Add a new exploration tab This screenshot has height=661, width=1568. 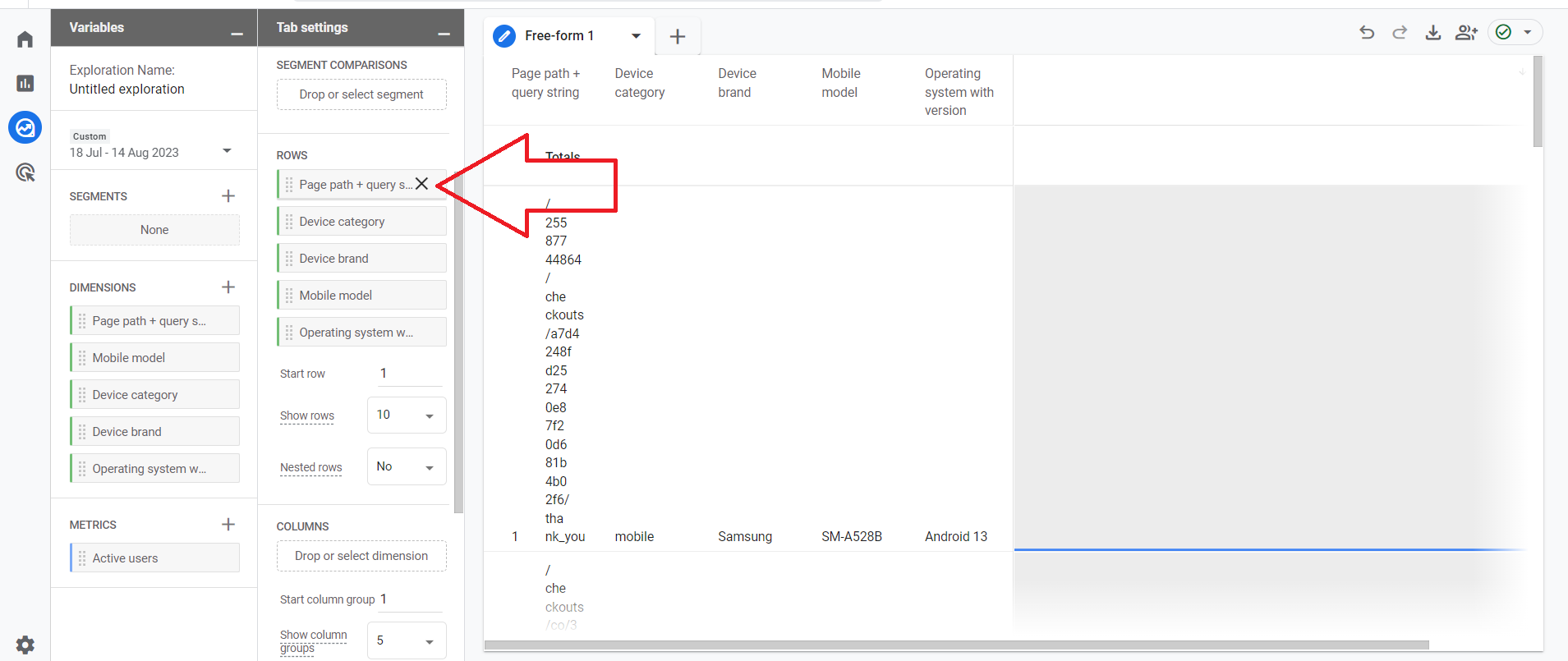[678, 36]
